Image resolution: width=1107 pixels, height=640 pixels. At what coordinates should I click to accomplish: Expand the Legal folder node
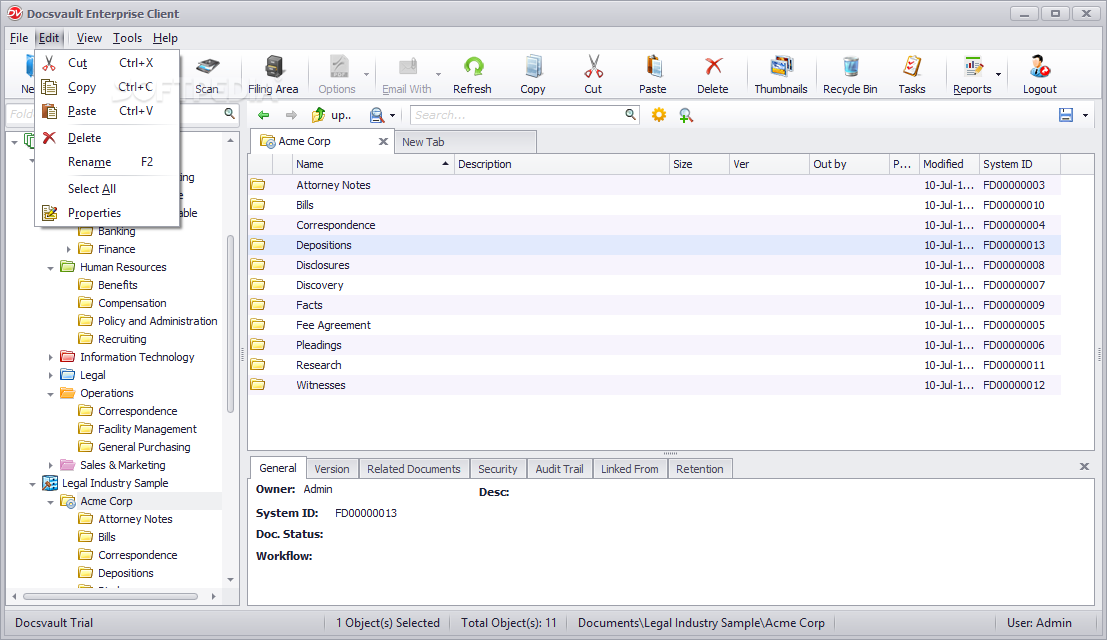click(x=50, y=375)
